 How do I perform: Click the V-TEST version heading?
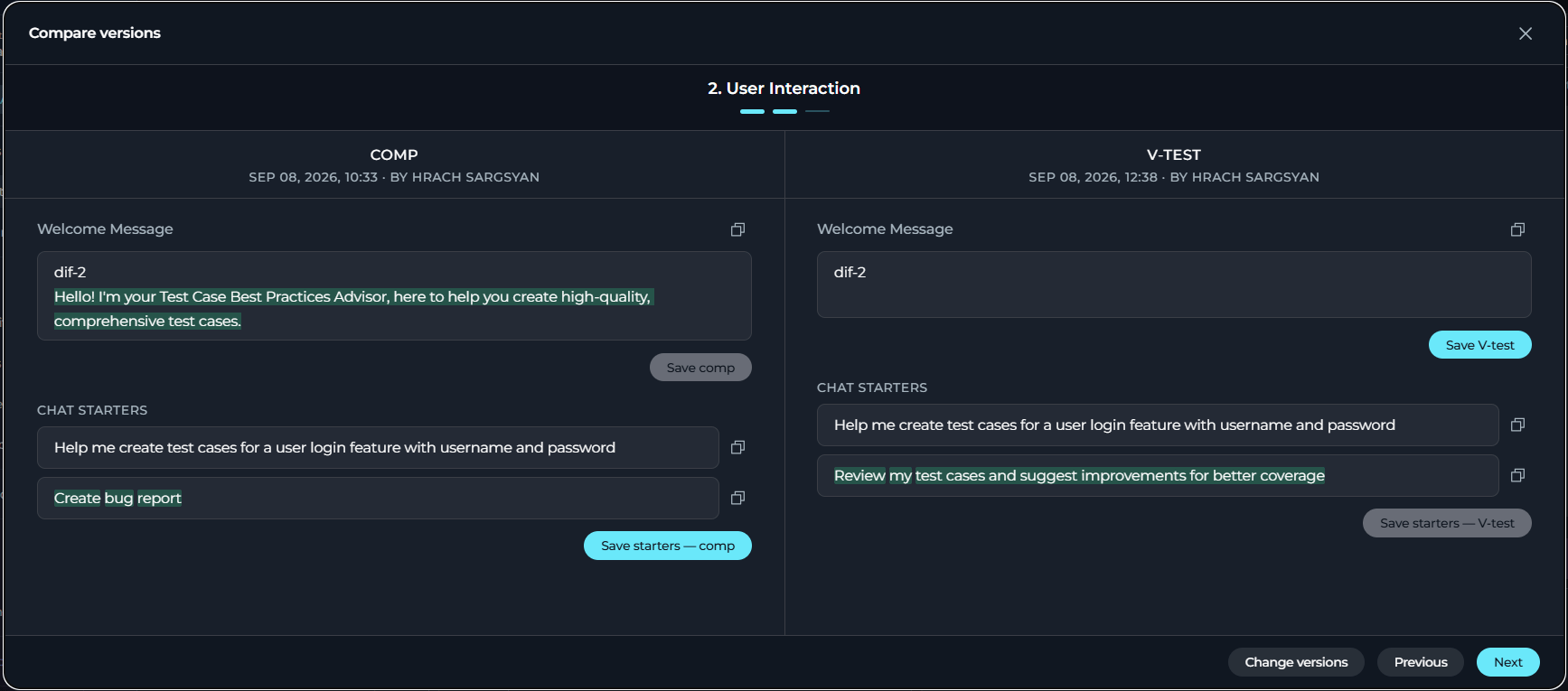tap(1174, 154)
